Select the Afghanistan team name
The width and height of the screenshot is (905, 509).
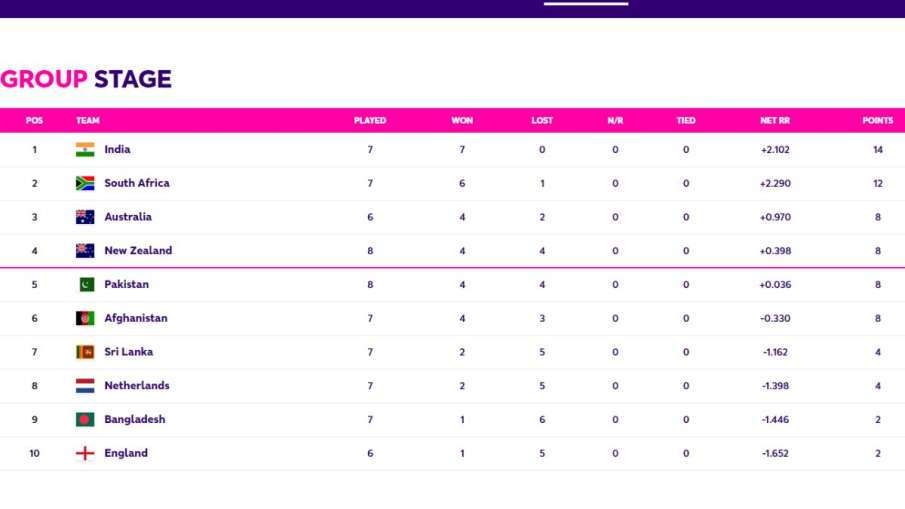[136, 319]
